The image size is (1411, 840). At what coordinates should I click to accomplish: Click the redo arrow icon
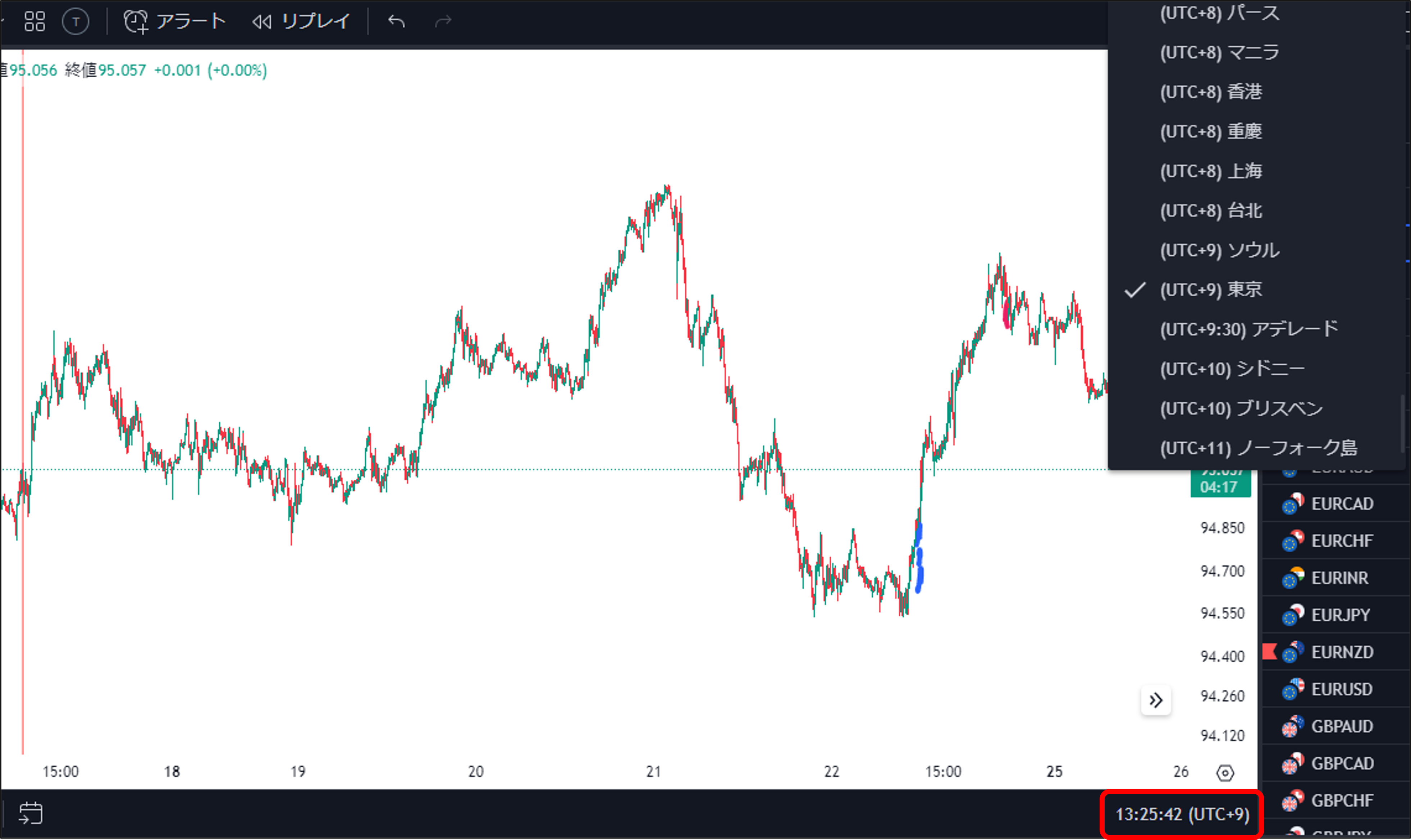pos(443,22)
